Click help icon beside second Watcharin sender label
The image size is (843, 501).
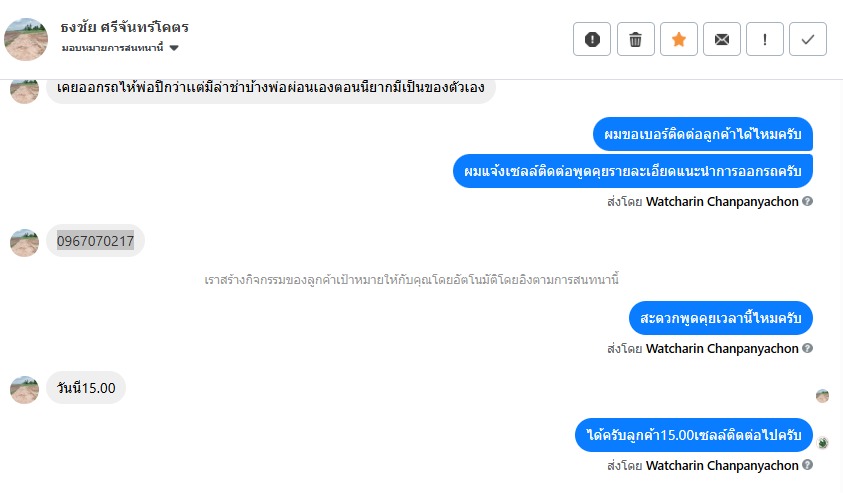click(807, 349)
